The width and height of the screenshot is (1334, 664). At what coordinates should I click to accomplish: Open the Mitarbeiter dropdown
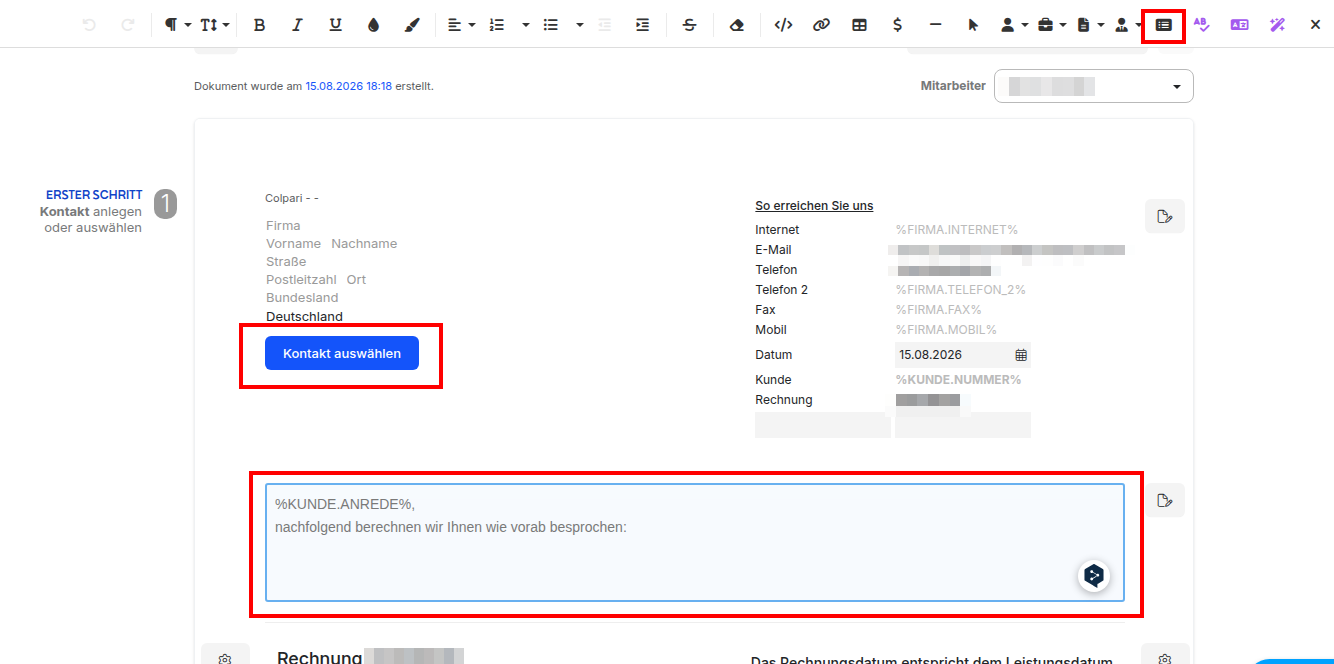(1093, 86)
